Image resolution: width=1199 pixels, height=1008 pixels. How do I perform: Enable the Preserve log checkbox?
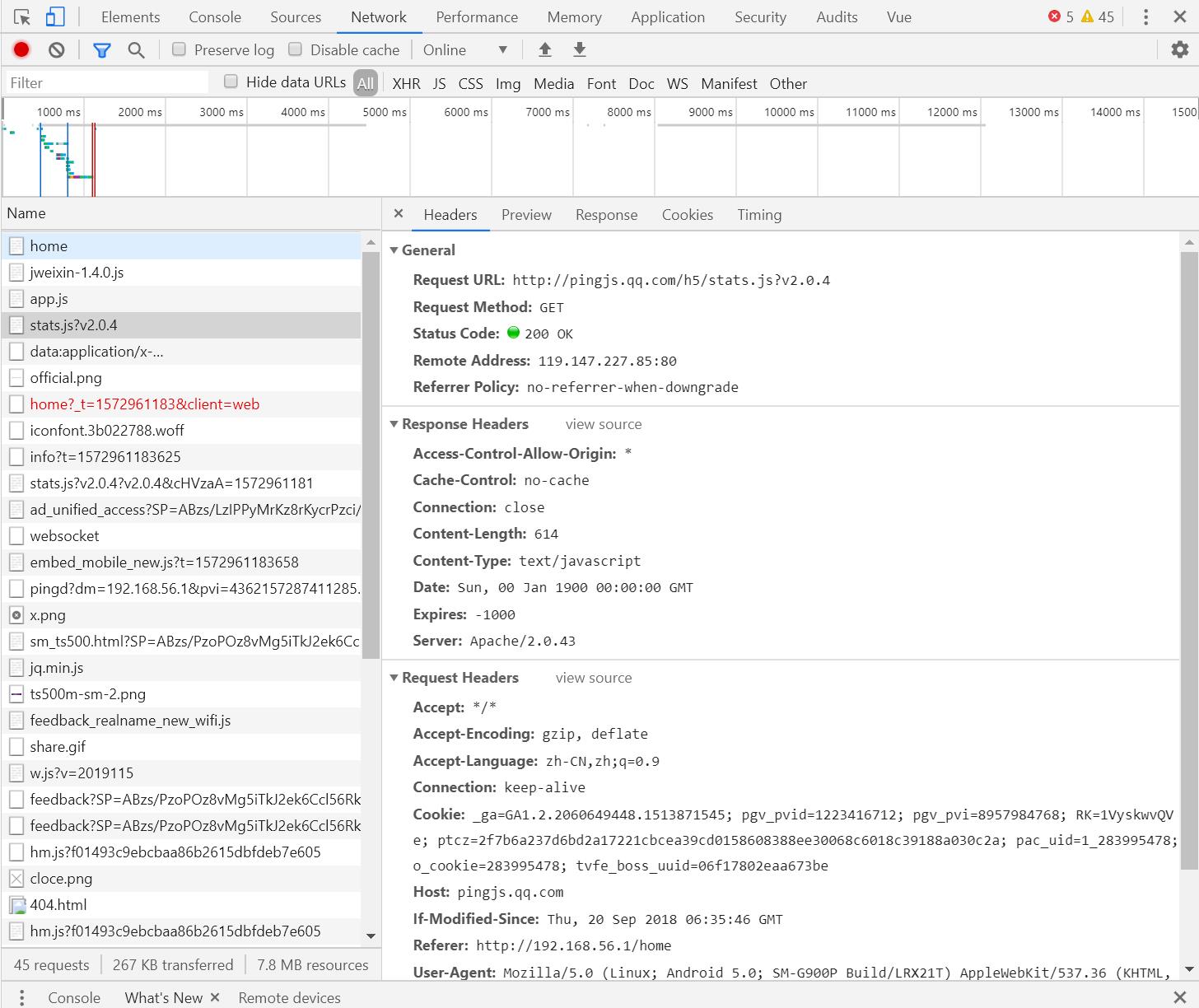click(179, 49)
